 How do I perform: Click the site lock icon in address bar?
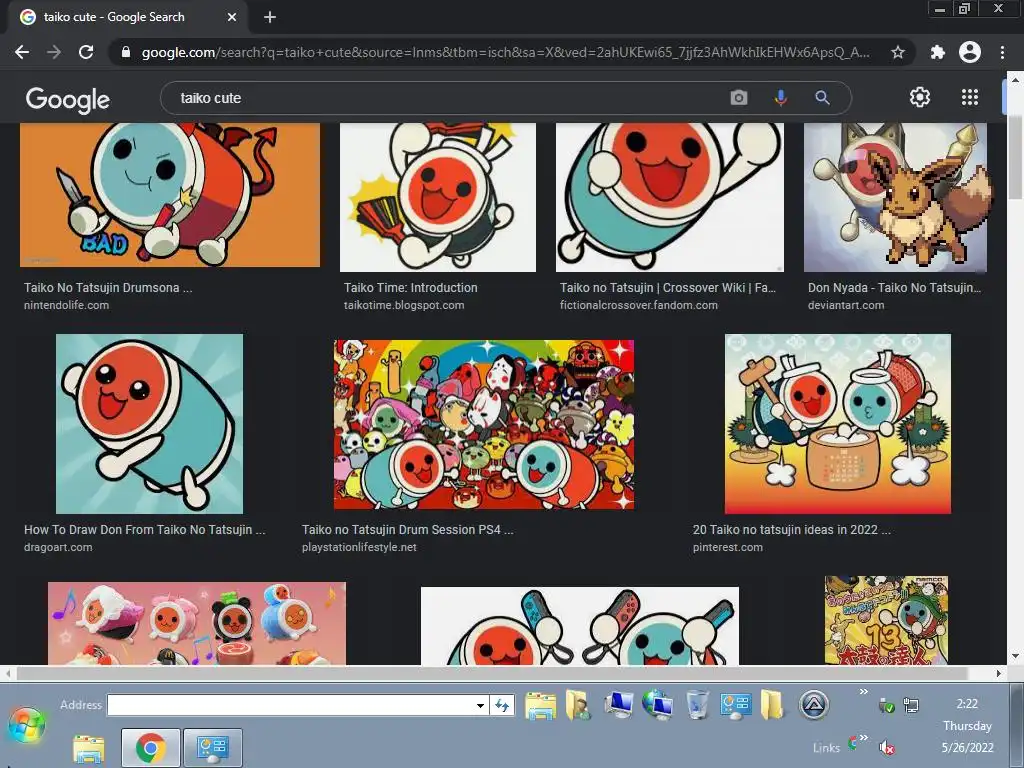tap(126, 52)
